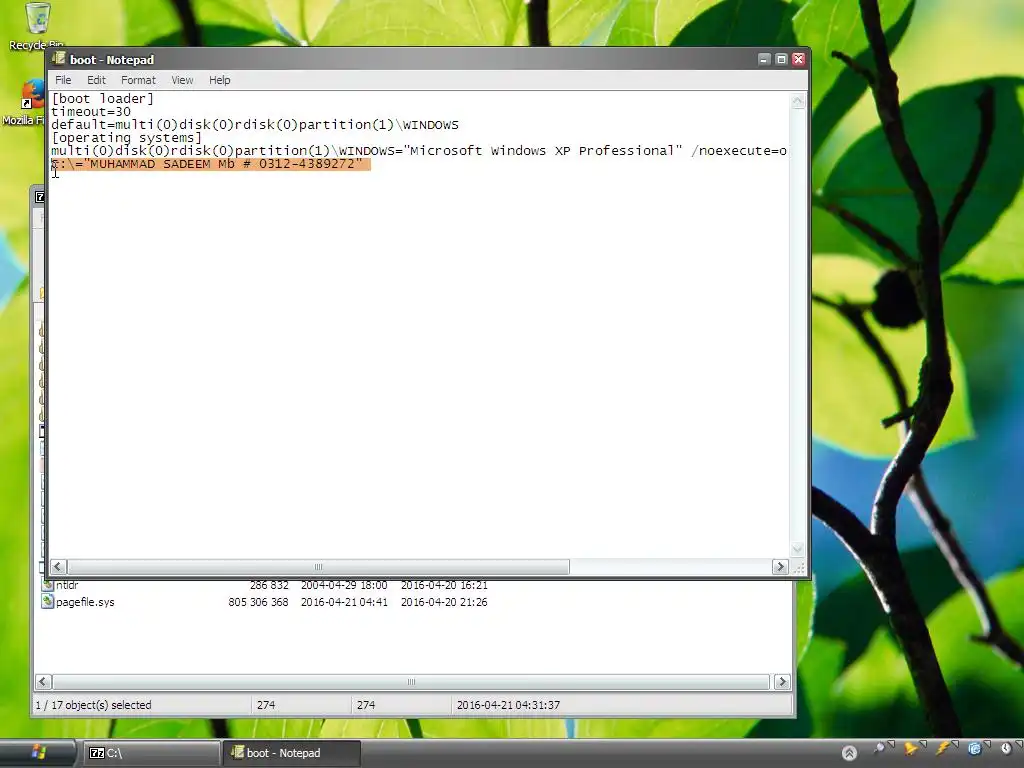Click the Notepad title bar icon
The height and width of the screenshot is (768, 1024).
coord(59,59)
